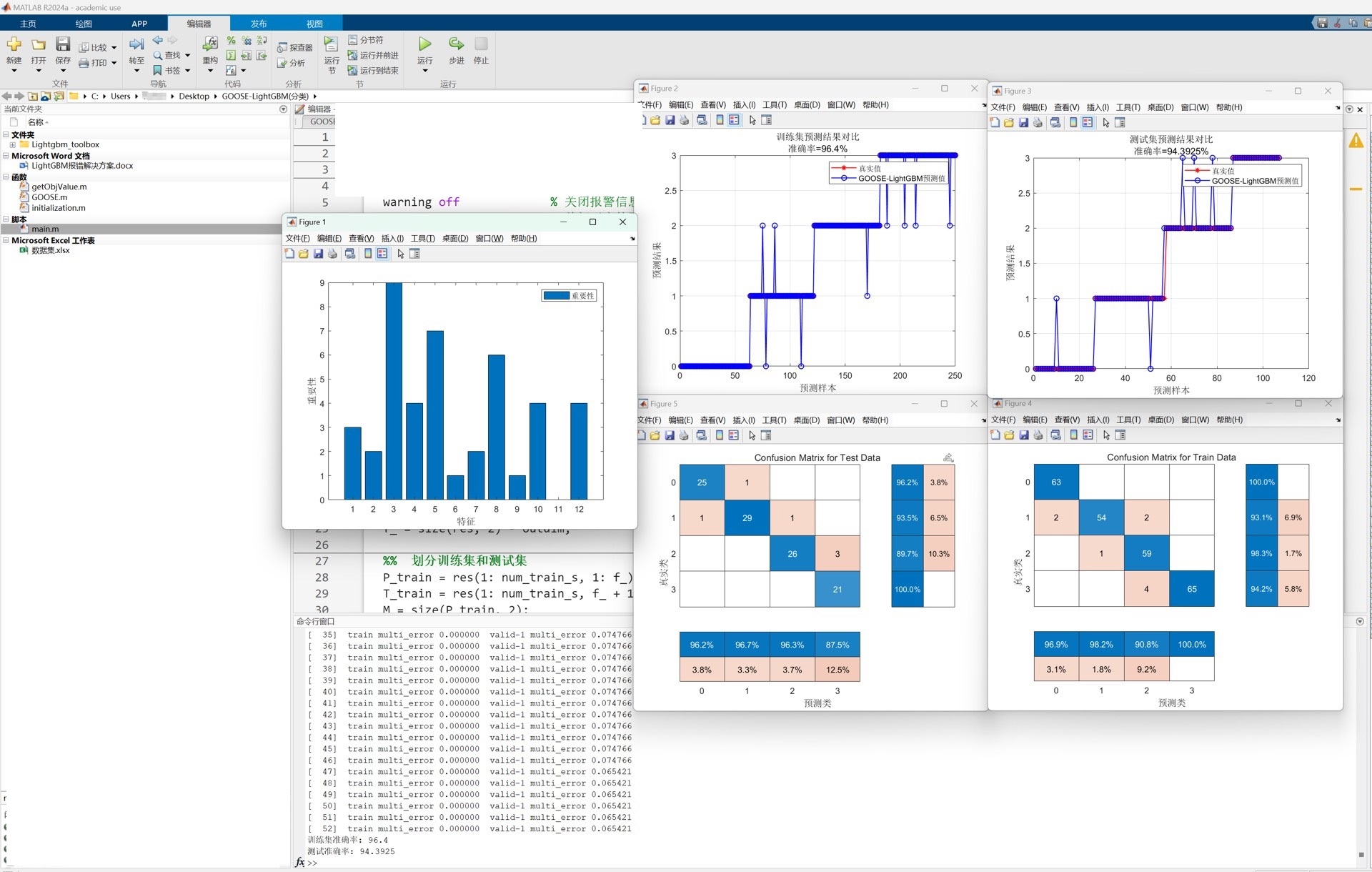The image size is (1372, 872).
Task: Click the green Run (运行) arrow icon
Action: click(424, 44)
